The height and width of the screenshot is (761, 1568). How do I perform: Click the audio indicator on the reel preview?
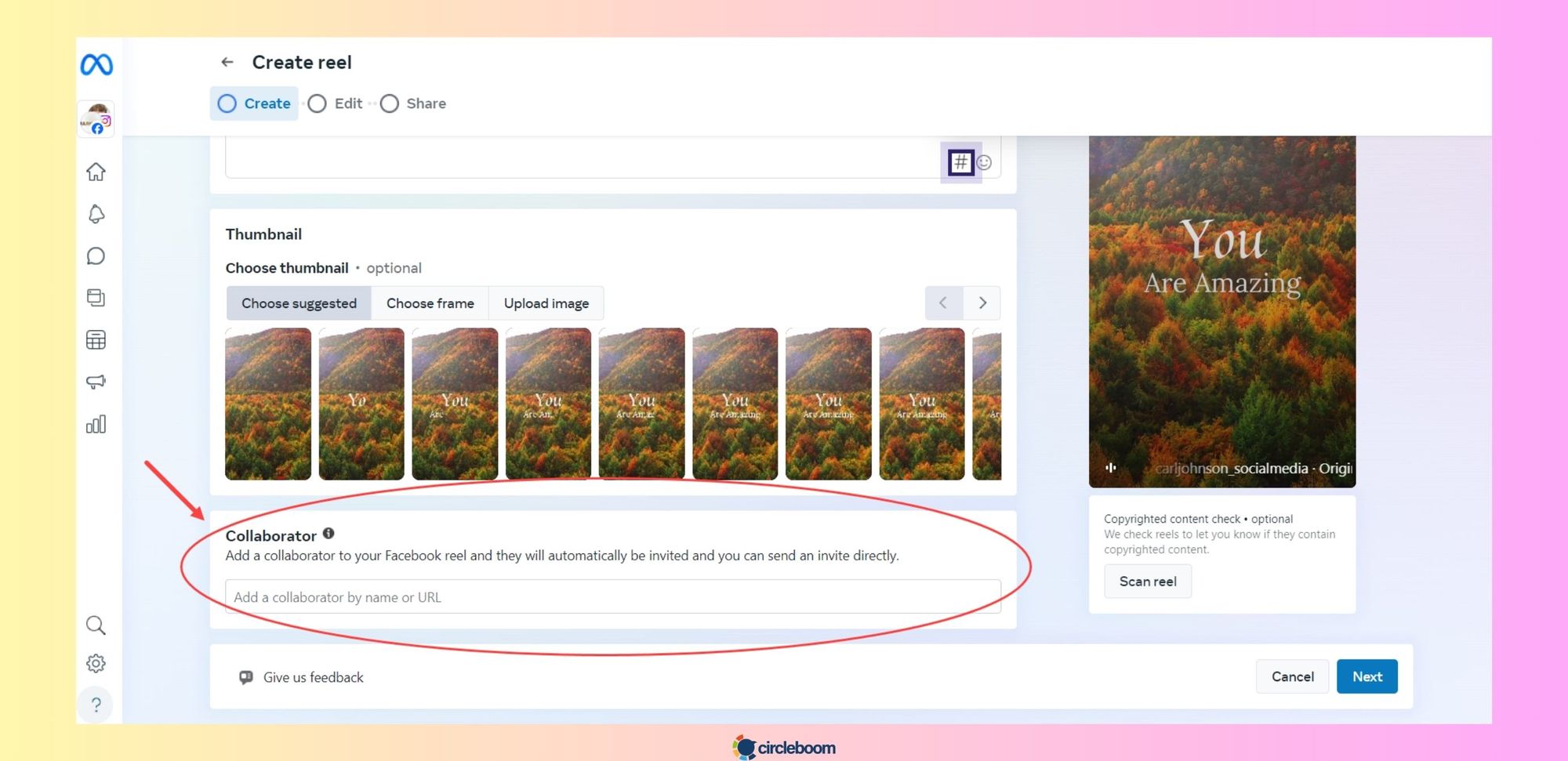pos(1110,466)
